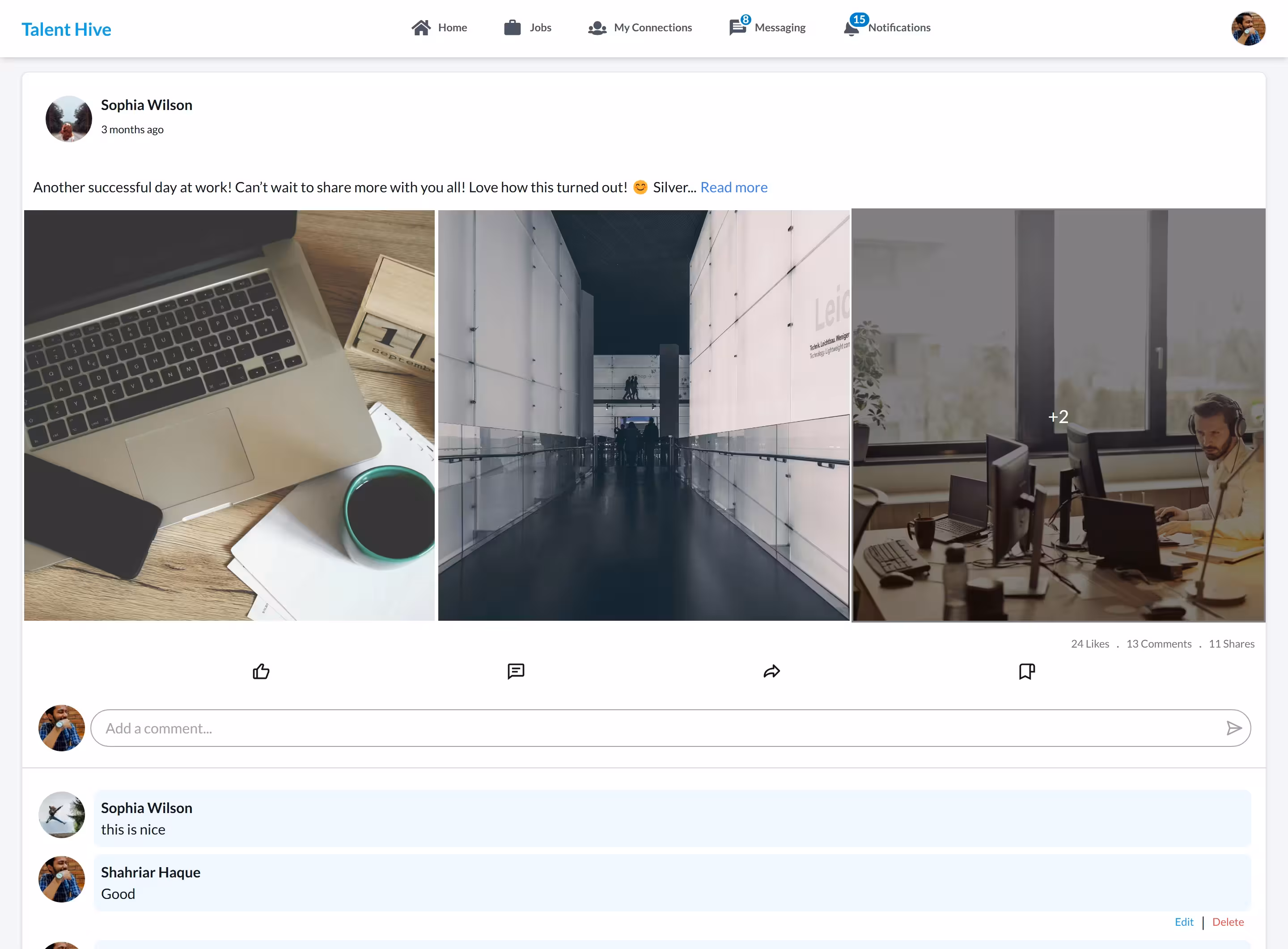Image resolution: width=1288 pixels, height=949 pixels.
Task: Click the 3 months ago timestamp
Action: (x=132, y=129)
